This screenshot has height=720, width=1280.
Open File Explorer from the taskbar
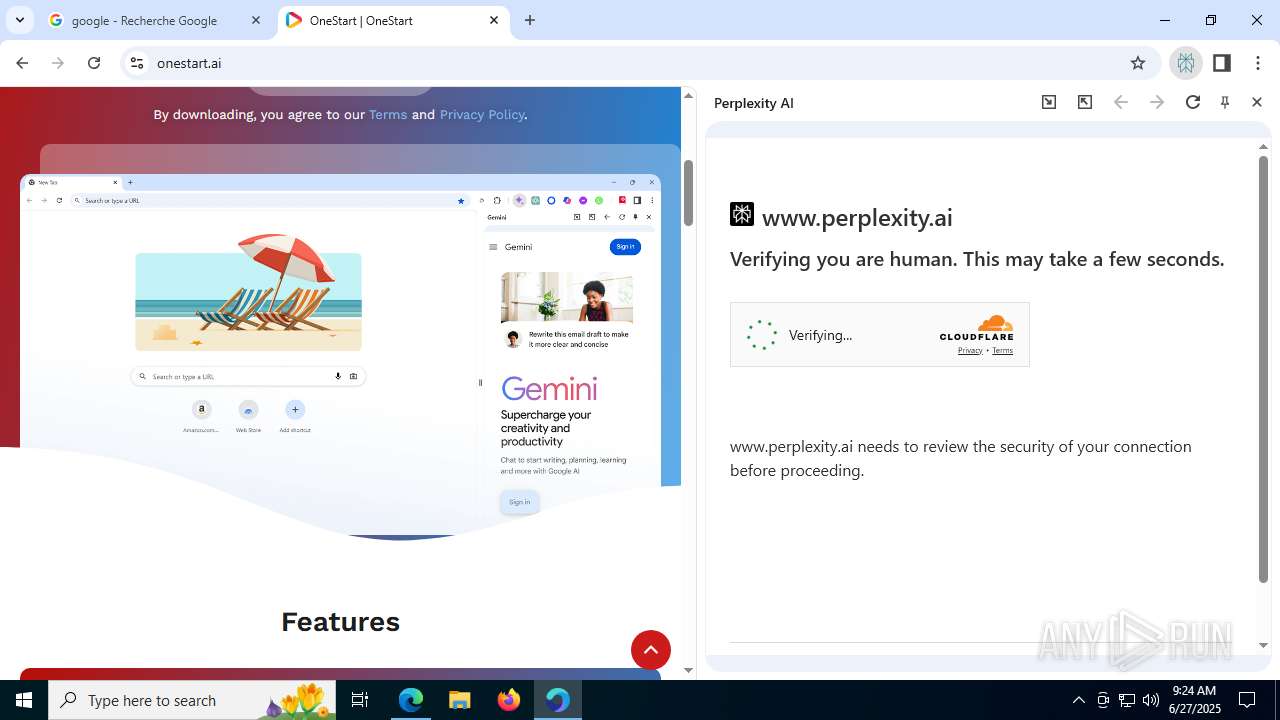(x=459, y=700)
